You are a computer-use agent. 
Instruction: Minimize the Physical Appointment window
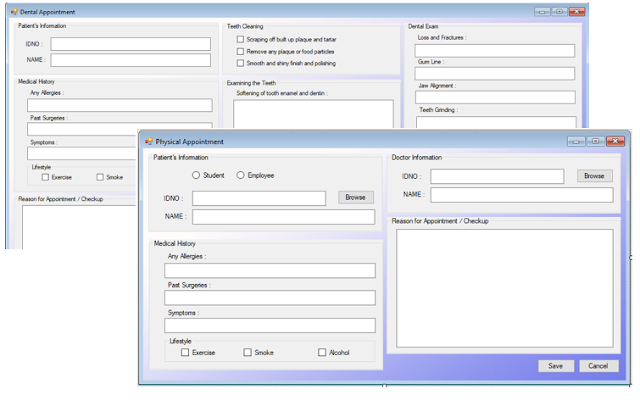[576, 141]
